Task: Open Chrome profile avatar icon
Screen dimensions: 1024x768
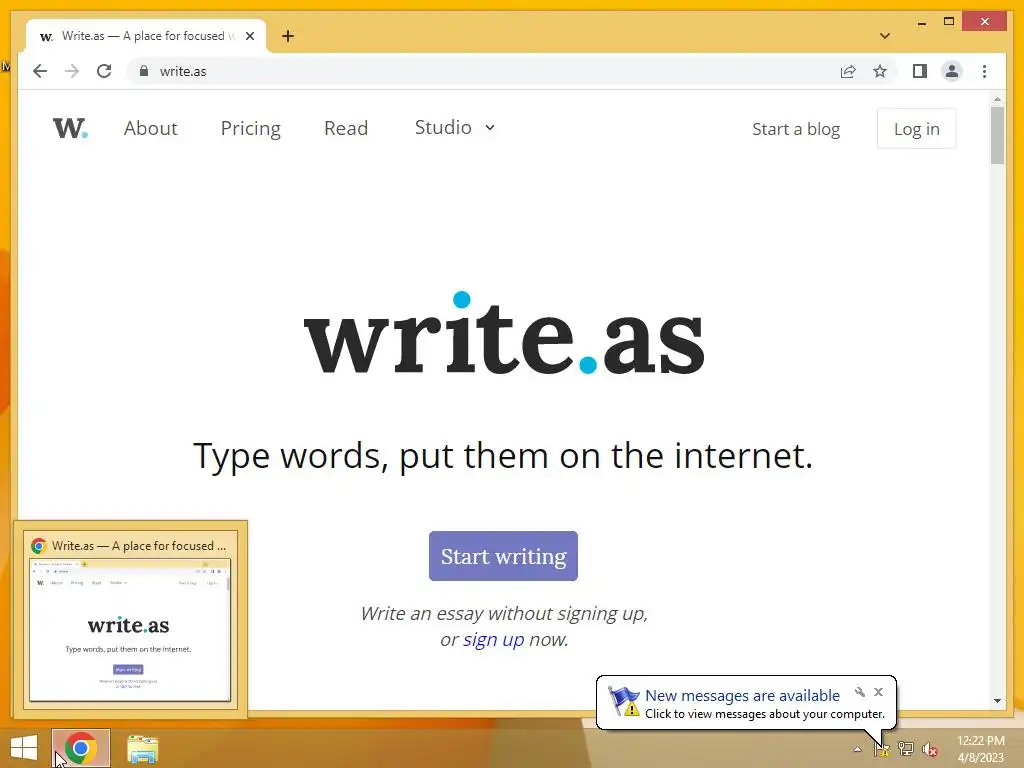Action: [952, 71]
